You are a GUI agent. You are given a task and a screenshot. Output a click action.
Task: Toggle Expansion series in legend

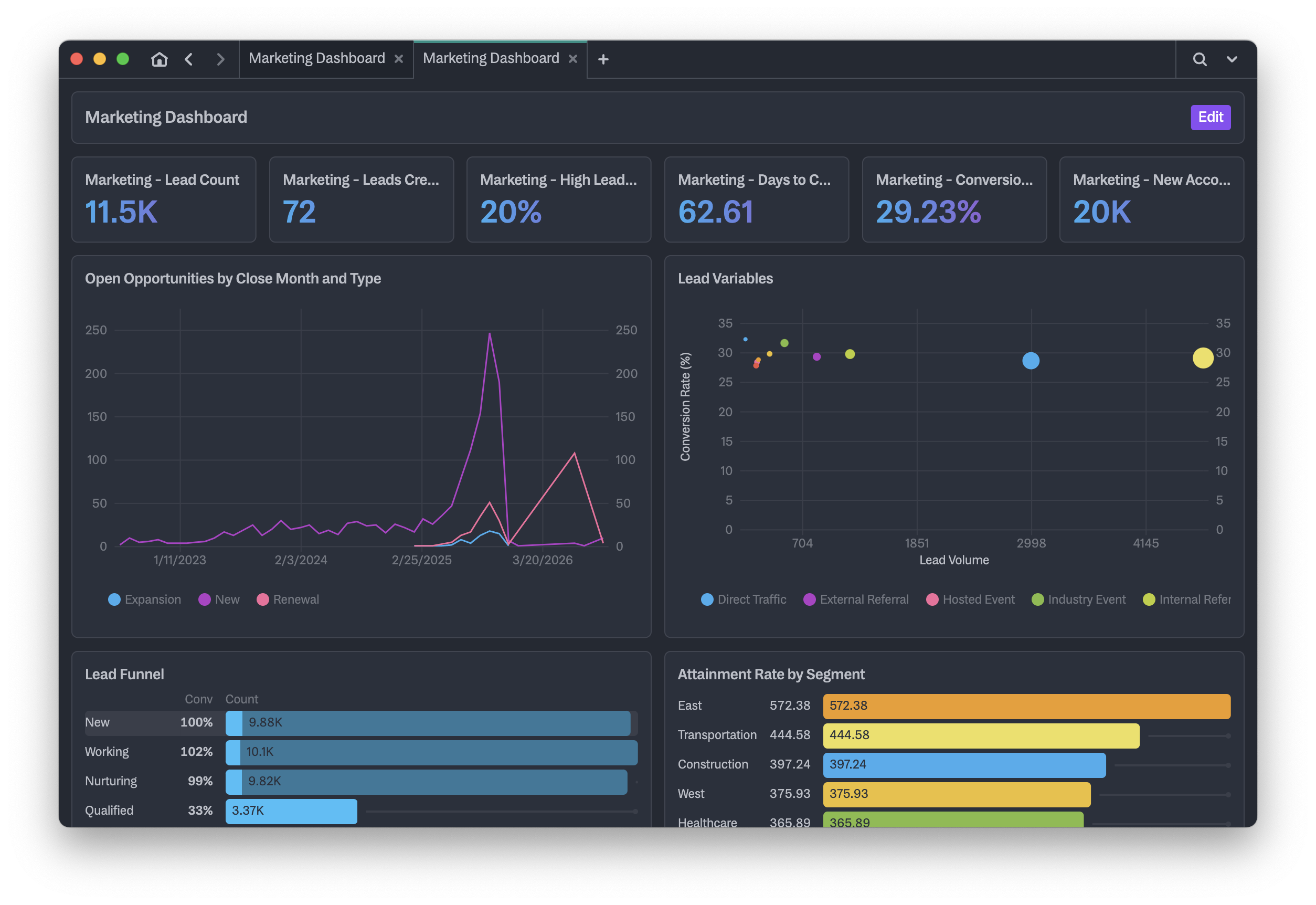click(144, 599)
